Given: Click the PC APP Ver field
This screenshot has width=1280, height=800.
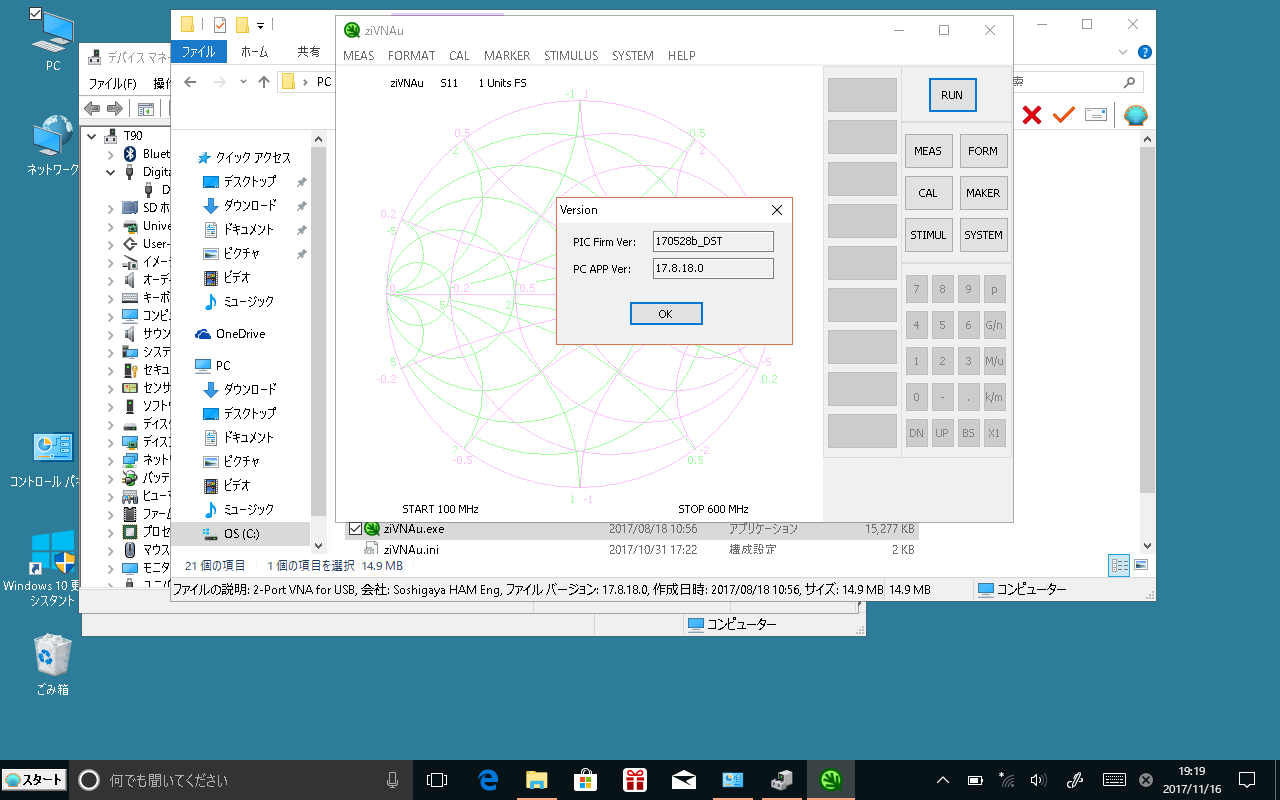Looking at the screenshot, I should (x=713, y=268).
